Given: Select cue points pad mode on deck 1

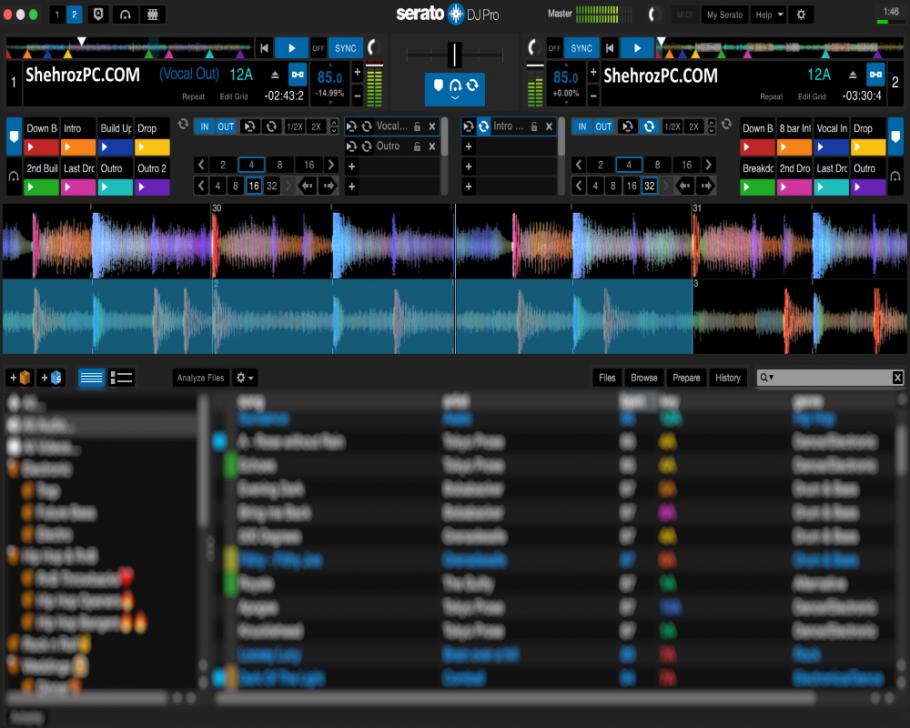Looking at the screenshot, I should (x=14, y=137).
